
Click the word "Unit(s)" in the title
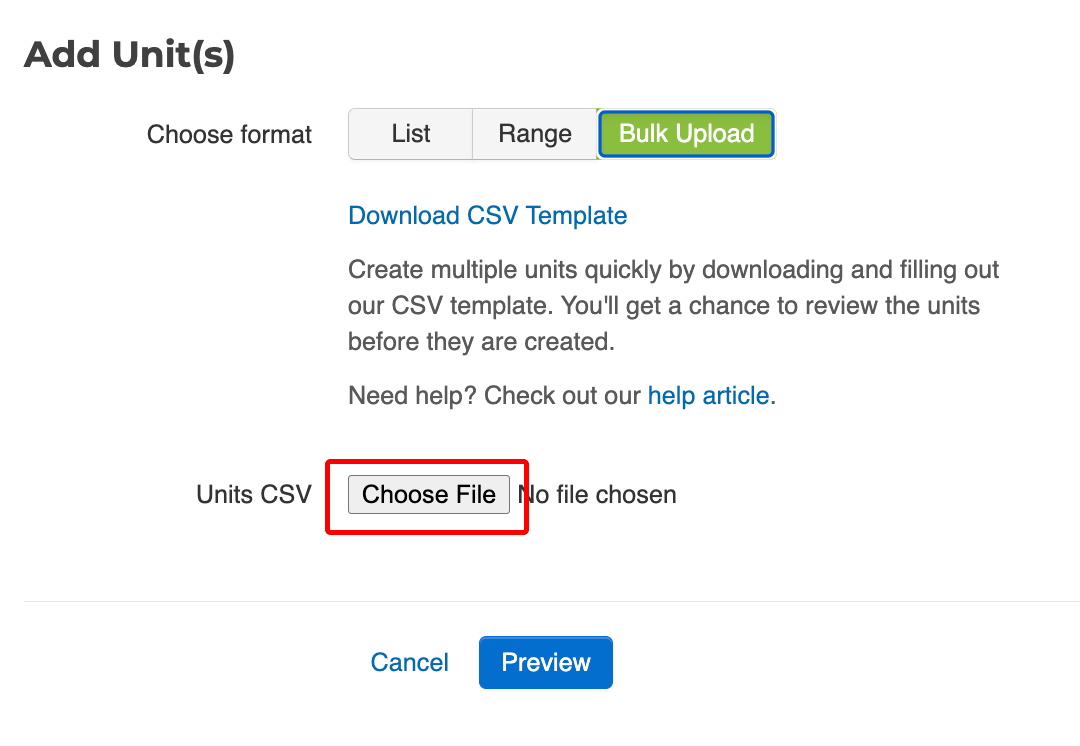tap(173, 54)
